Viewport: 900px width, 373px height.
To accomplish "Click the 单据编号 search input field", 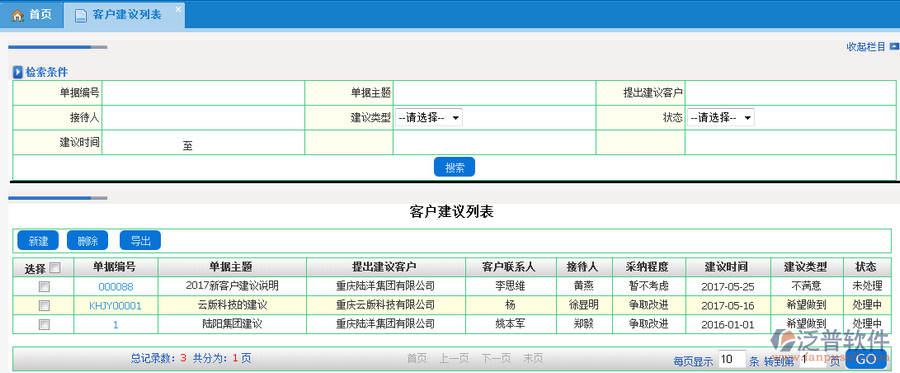I will click(203, 93).
